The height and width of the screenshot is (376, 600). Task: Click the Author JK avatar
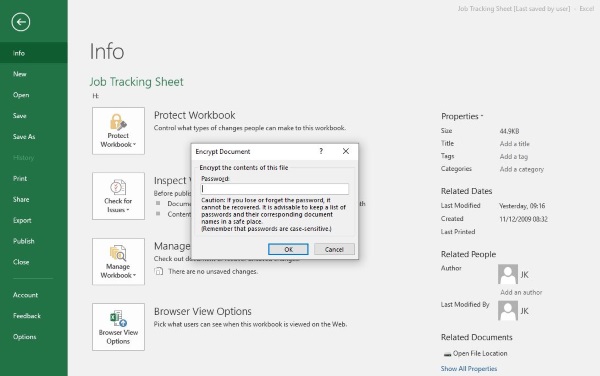(508, 274)
